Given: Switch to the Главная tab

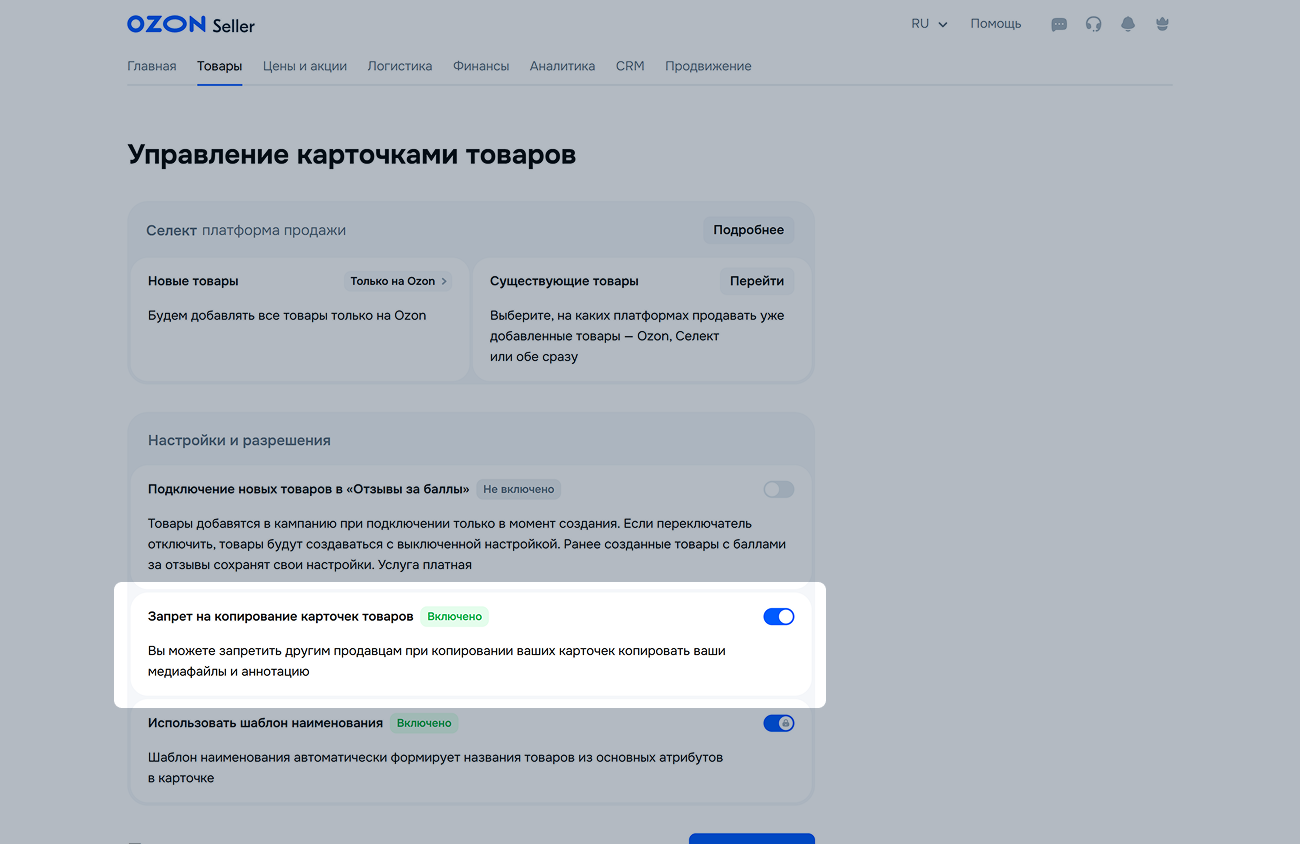Looking at the screenshot, I should pos(152,66).
